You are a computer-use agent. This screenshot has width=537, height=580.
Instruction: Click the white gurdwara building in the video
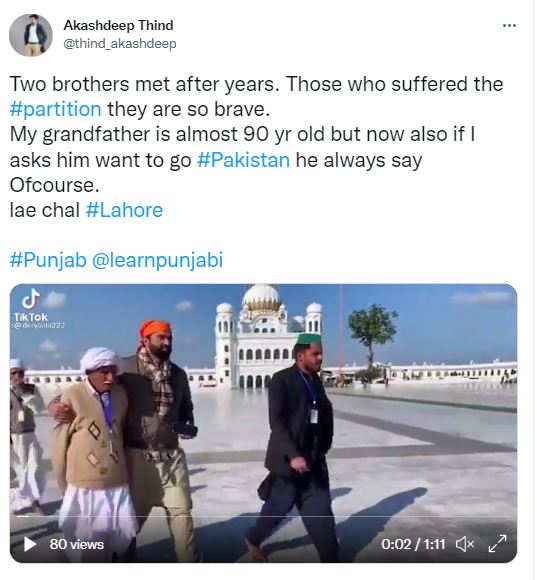[x=268, y=337]
